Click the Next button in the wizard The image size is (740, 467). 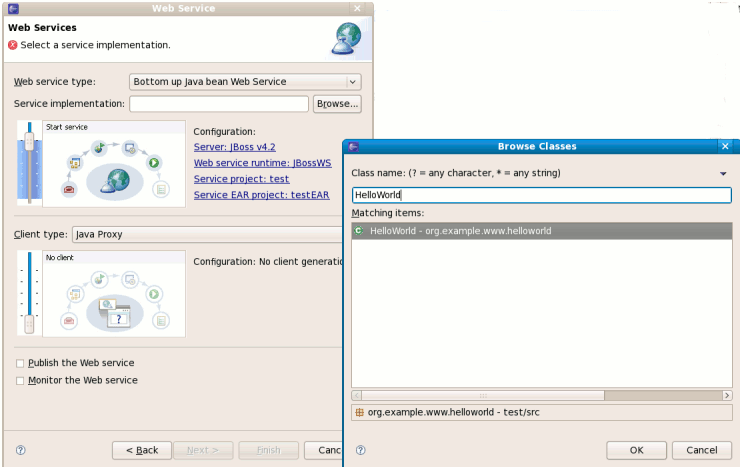pos(203,450)
